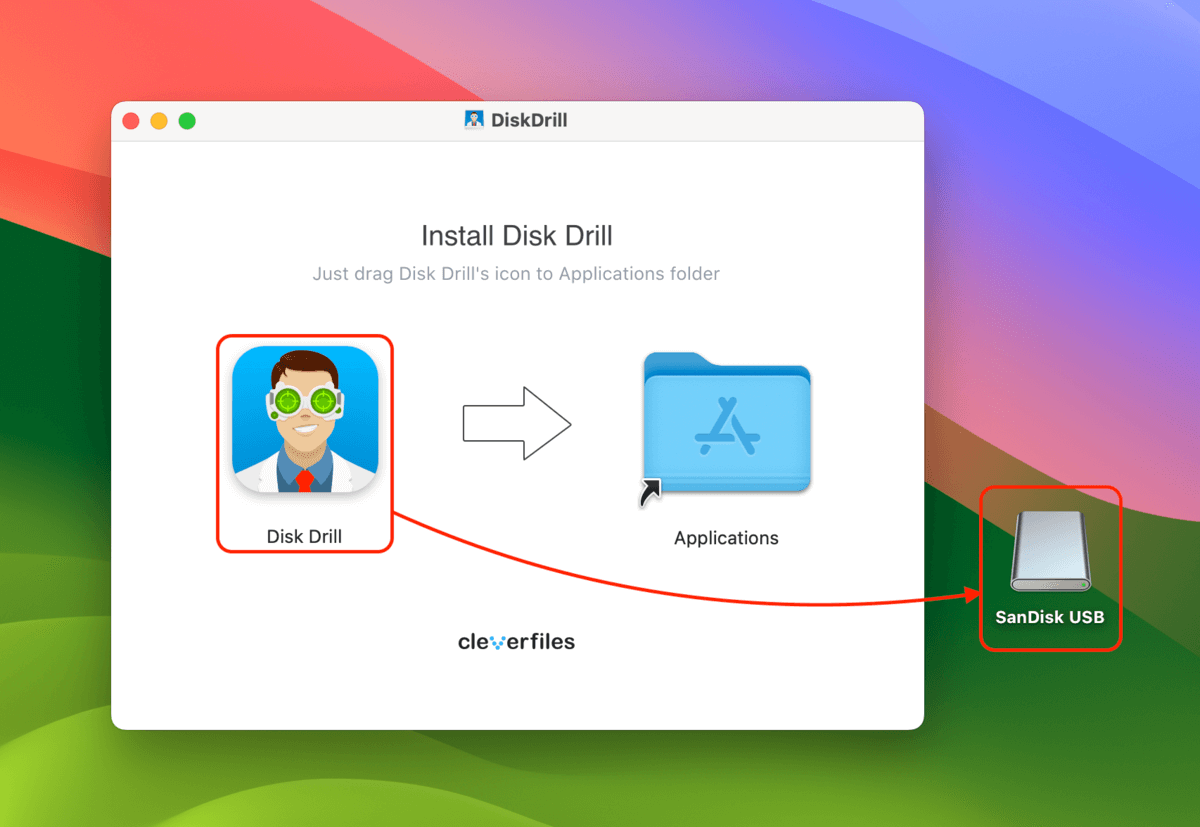Click the "Disk Drill" icon label
1200x827 pixels.
pos(304,537)
